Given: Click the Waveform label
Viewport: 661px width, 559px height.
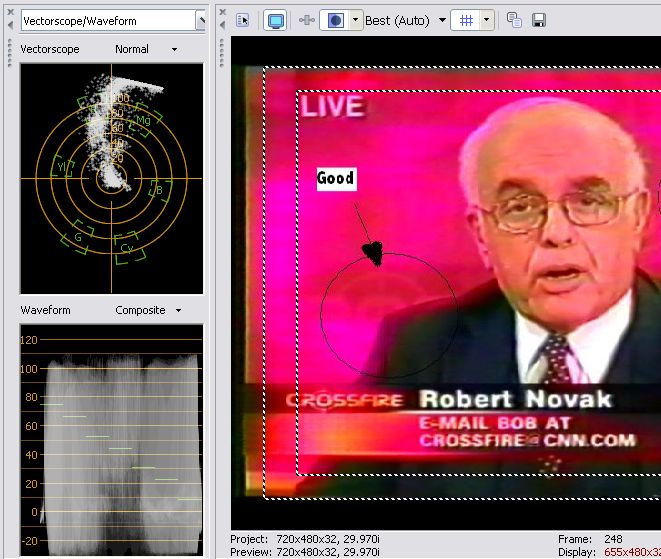Looking at the screenshot, I should 46,310.
